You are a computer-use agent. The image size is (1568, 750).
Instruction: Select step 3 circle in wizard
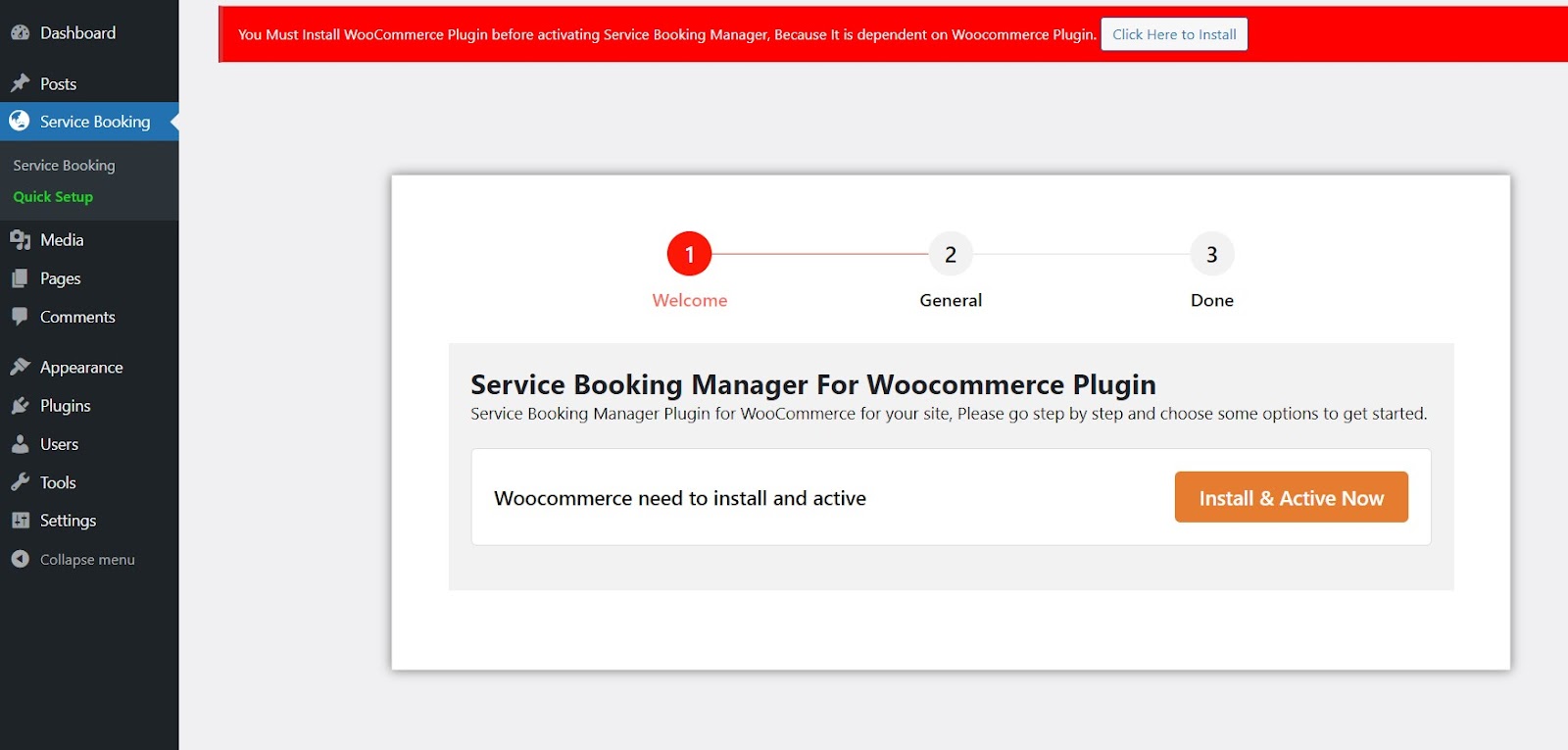[1212, 254]
